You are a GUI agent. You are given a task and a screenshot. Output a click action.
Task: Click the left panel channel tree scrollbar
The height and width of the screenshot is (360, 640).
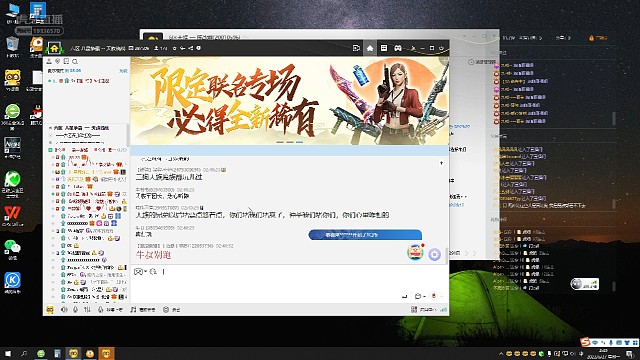tap(128, 135)
